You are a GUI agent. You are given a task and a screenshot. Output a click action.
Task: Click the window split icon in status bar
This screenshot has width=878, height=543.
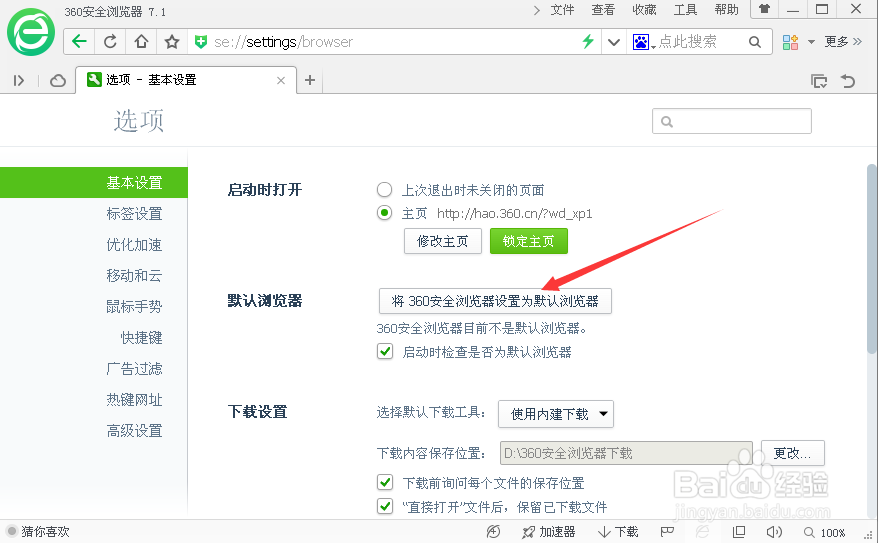(x=739, y=532)
